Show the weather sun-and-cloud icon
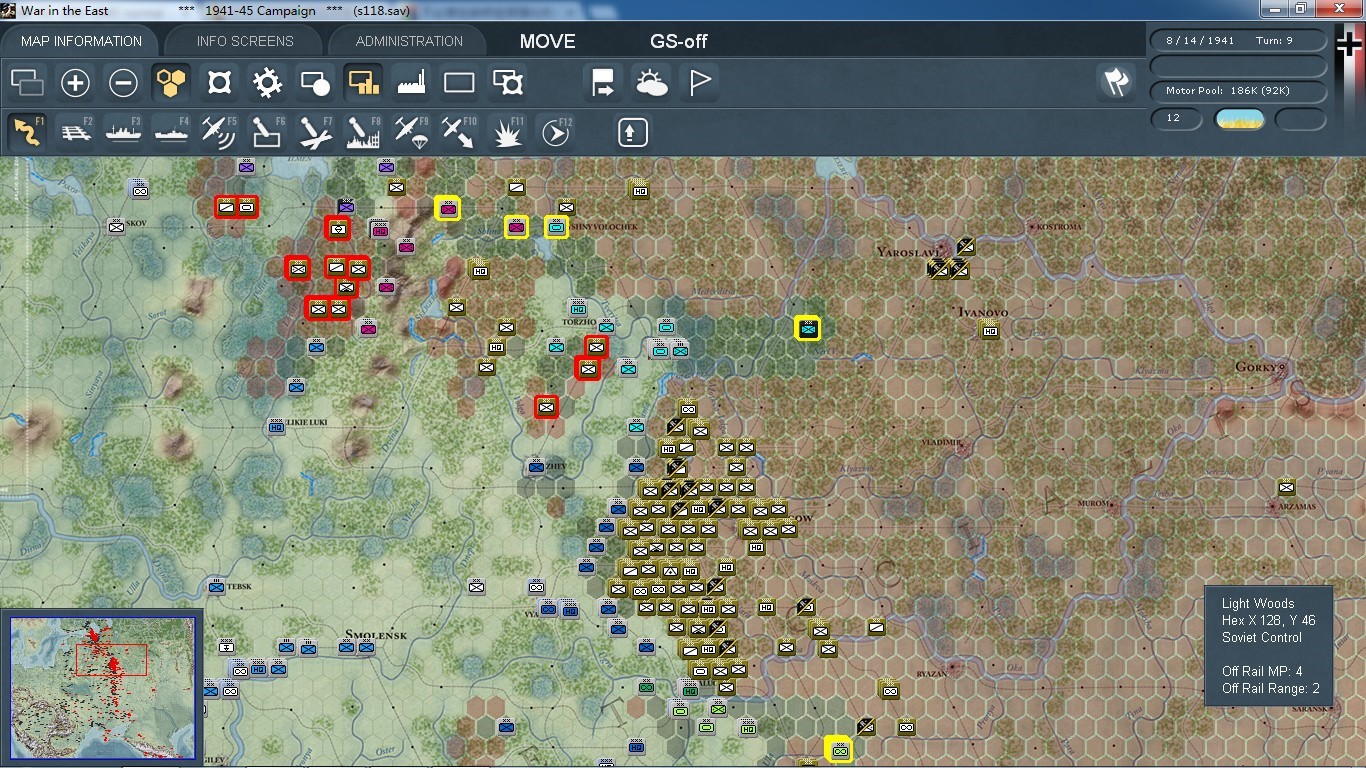 [x=651, y=83]
